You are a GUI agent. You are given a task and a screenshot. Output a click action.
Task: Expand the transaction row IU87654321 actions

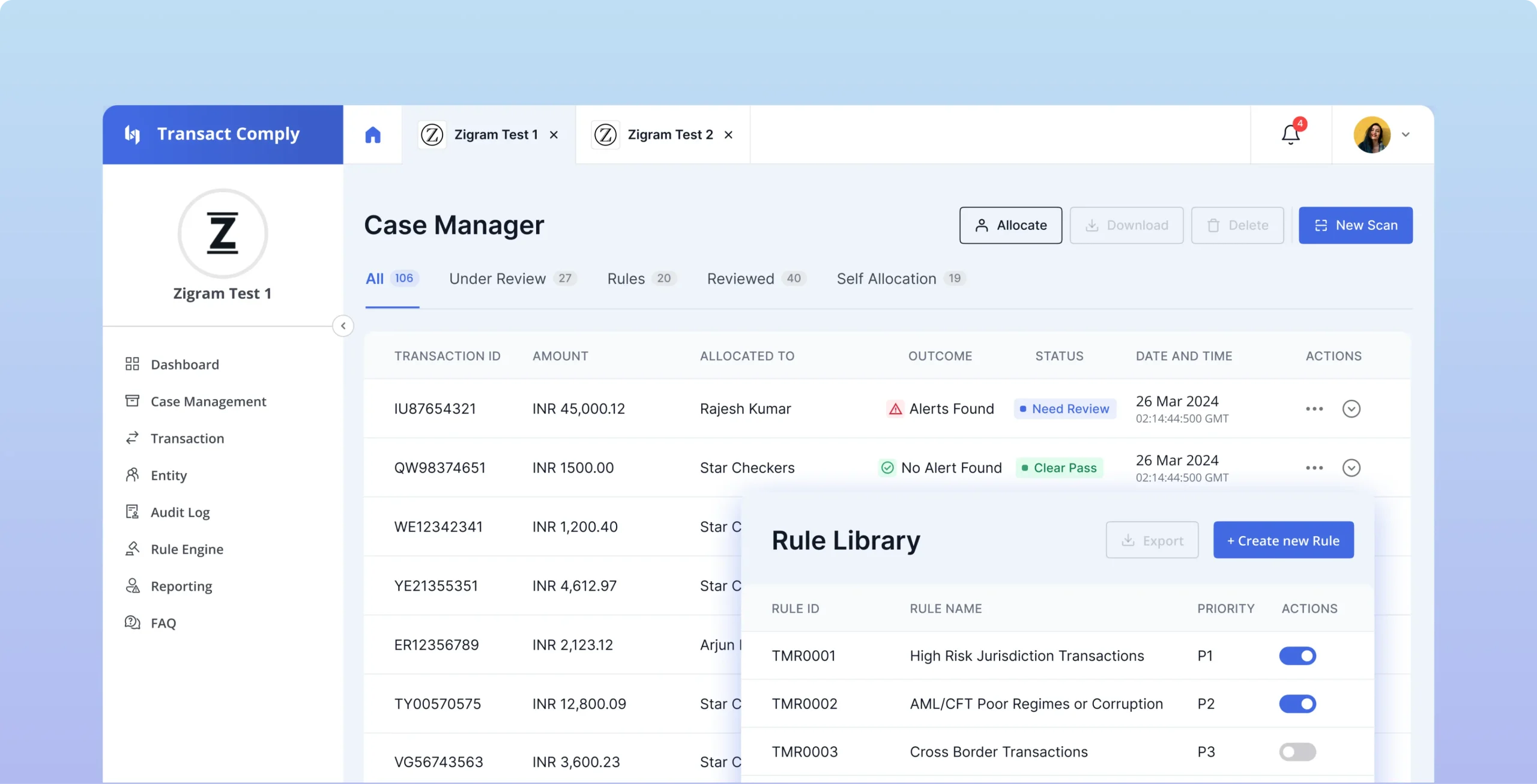click(x=1351, y=408)
